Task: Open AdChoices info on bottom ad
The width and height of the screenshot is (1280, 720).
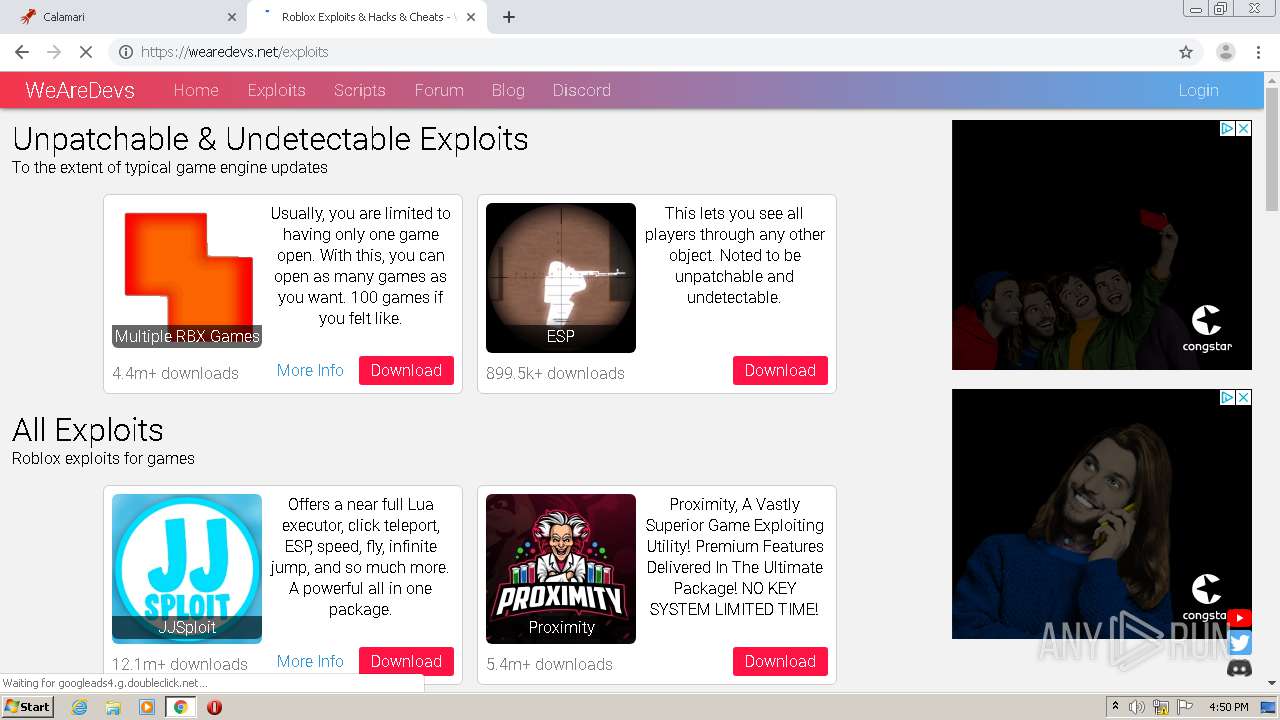Action: tap(1228, 397)
